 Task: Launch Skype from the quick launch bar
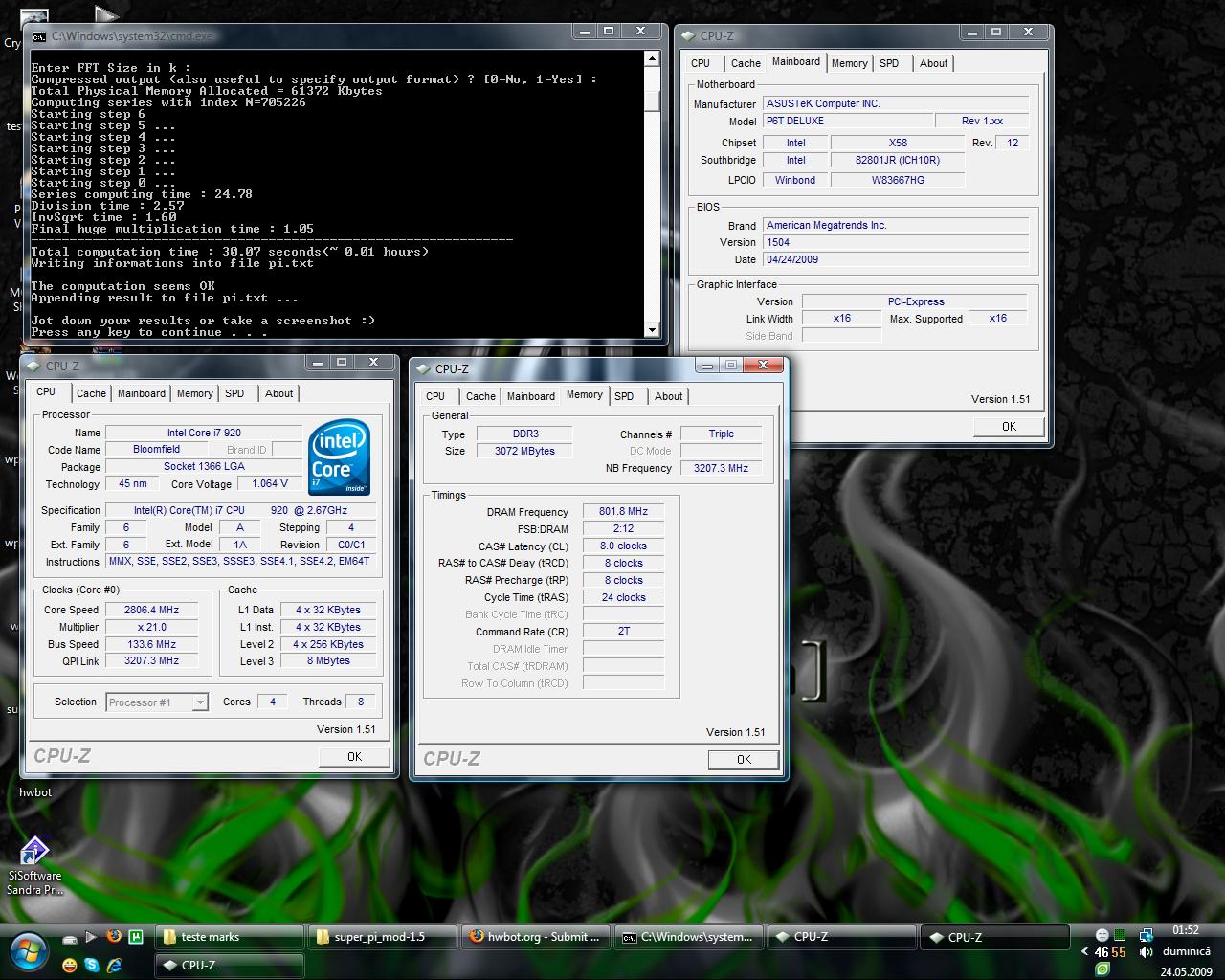[92, 965]
